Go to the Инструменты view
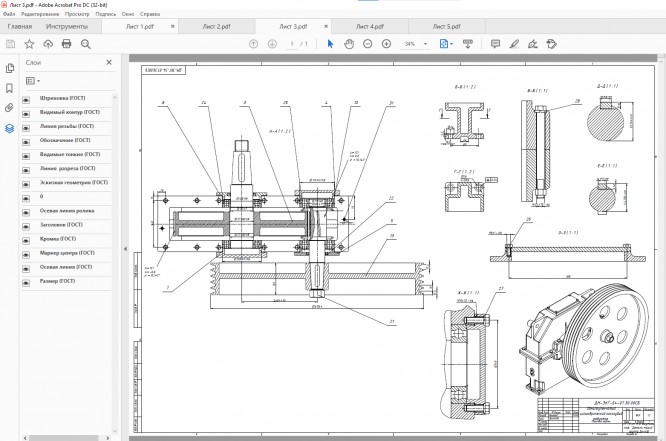 66,27
